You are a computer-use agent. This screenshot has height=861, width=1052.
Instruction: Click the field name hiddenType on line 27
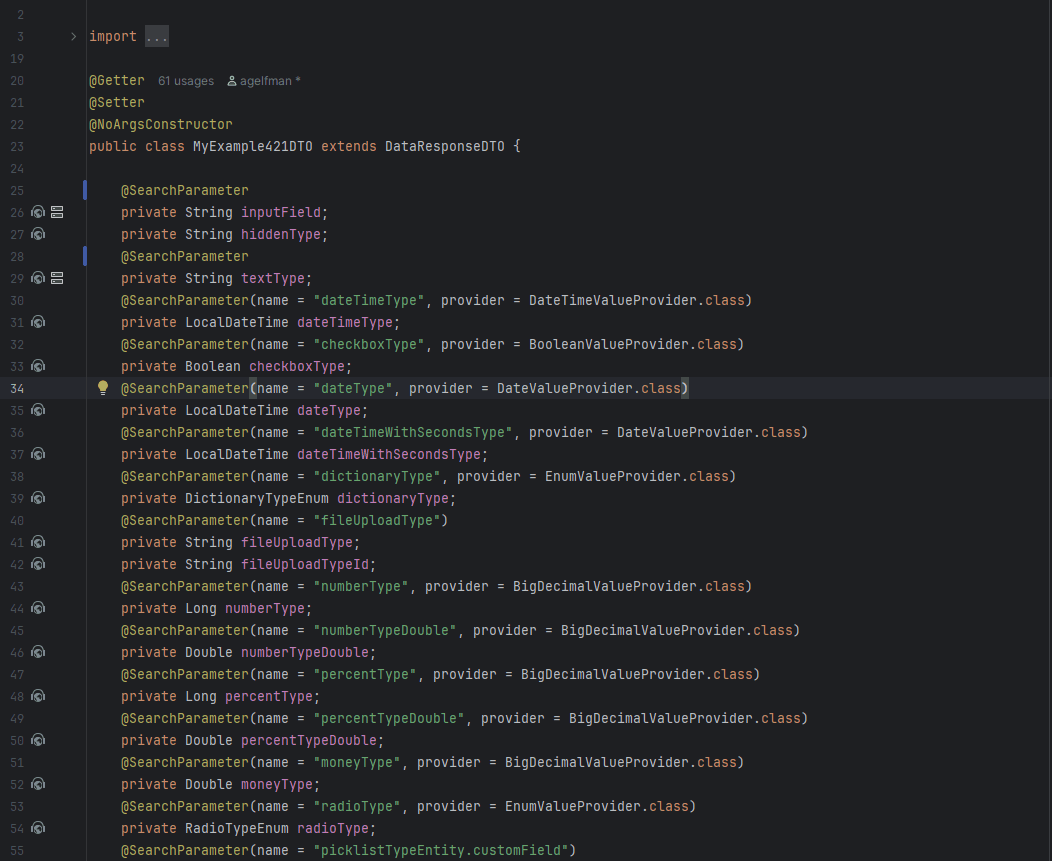pos(280,234)
